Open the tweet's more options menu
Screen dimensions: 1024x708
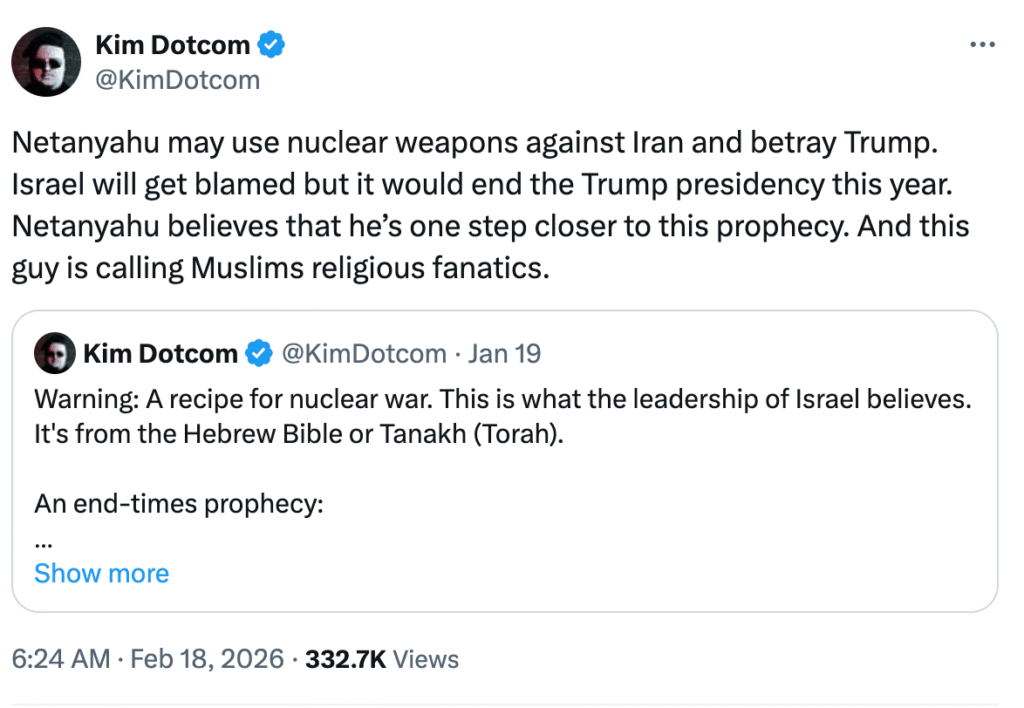point(982,45)
